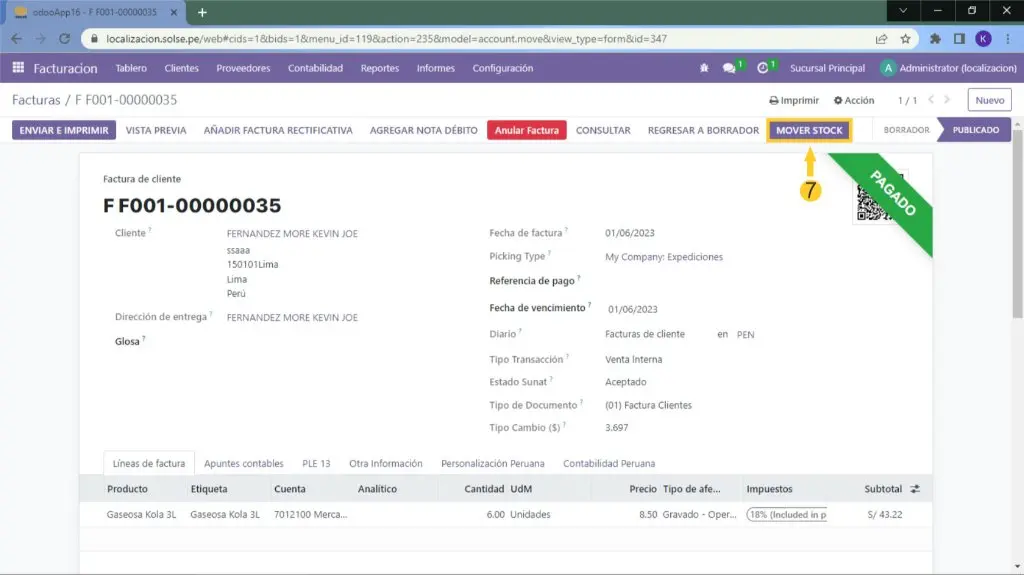Open the Imprimir print menu
The width and height of the screenshot is (1024, 575).
click(794, 101)
